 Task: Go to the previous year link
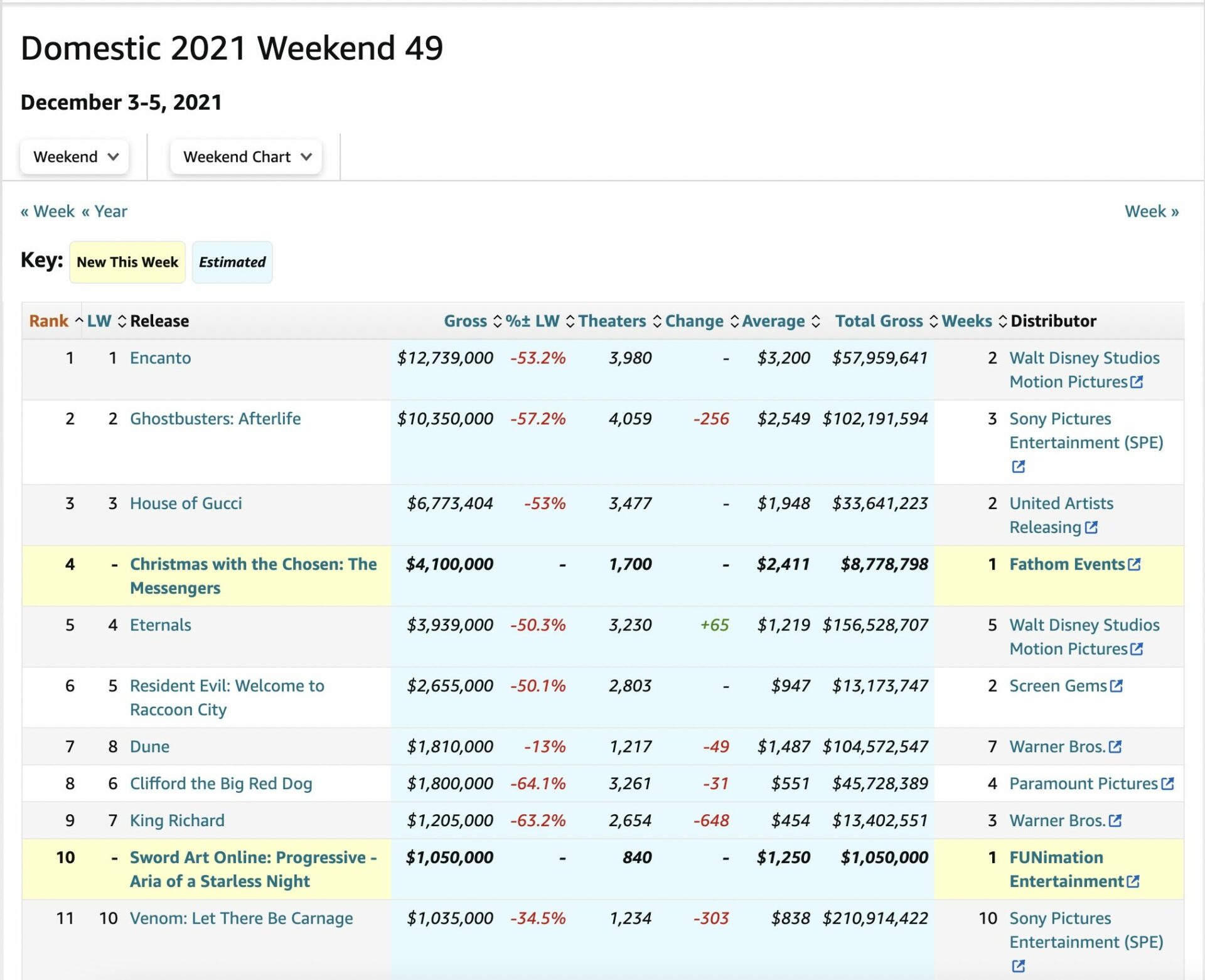[104, 211]
